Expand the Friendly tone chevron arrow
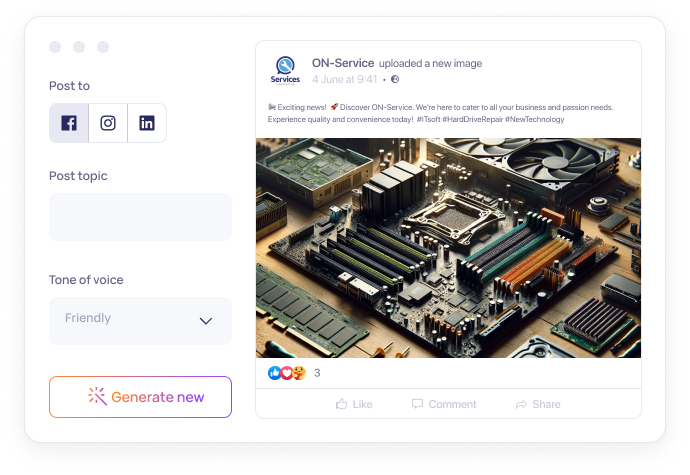 pos(206,321)
